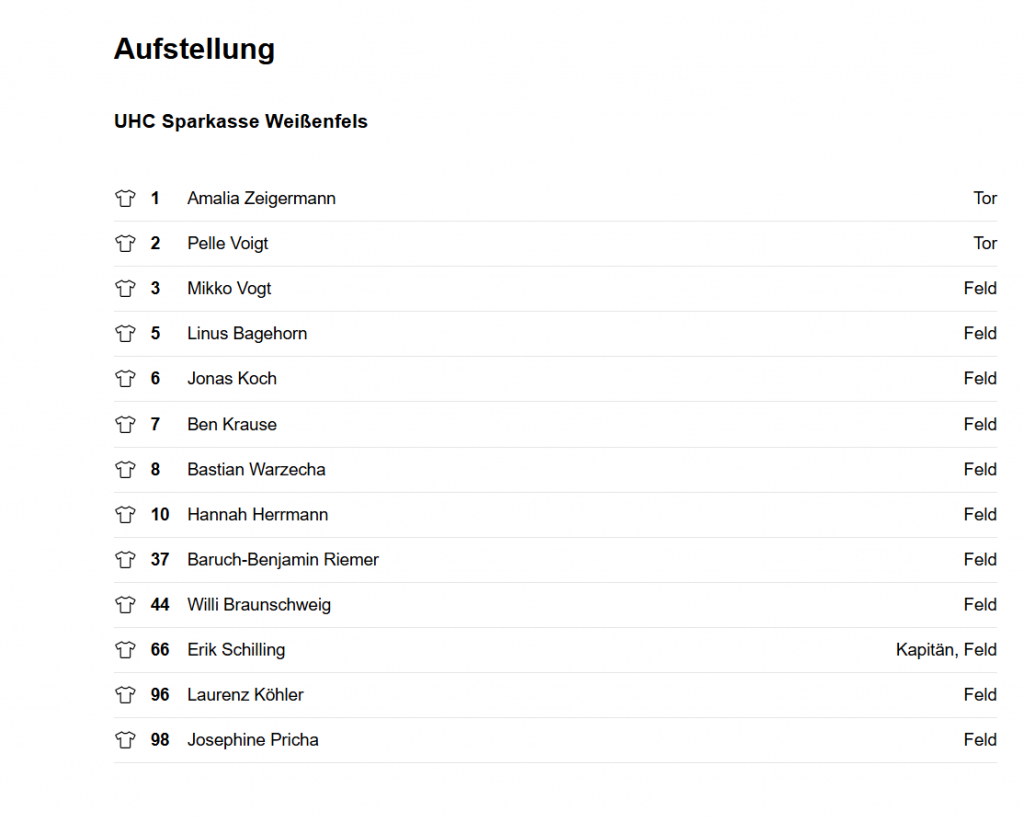Image resolution: width=1024 pixels, height=822 pixels.
Task: Click the Tor label for Amalia Zeigermann
Action: [x=985, y=198]
